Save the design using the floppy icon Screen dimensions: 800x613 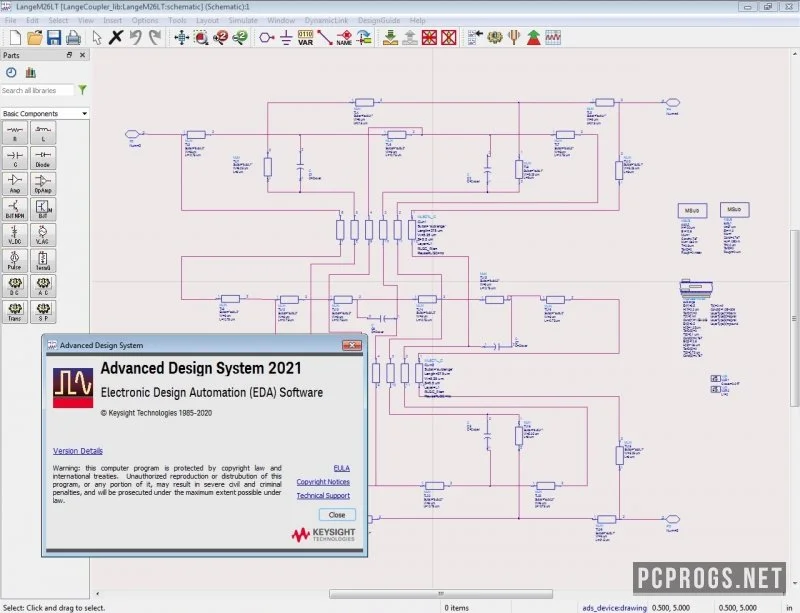54,37
